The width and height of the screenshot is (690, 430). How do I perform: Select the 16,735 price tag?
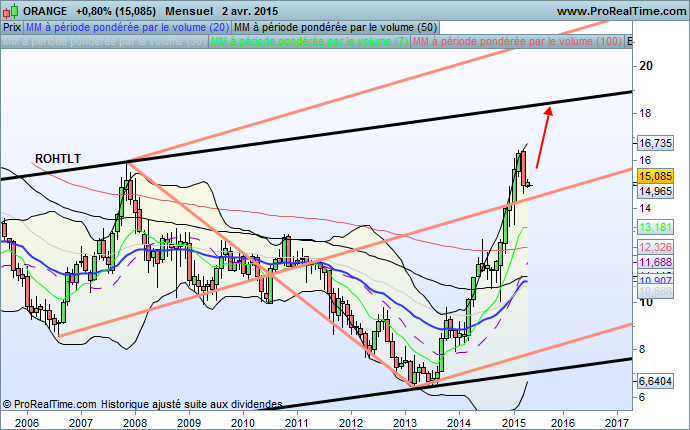point(655,143)
